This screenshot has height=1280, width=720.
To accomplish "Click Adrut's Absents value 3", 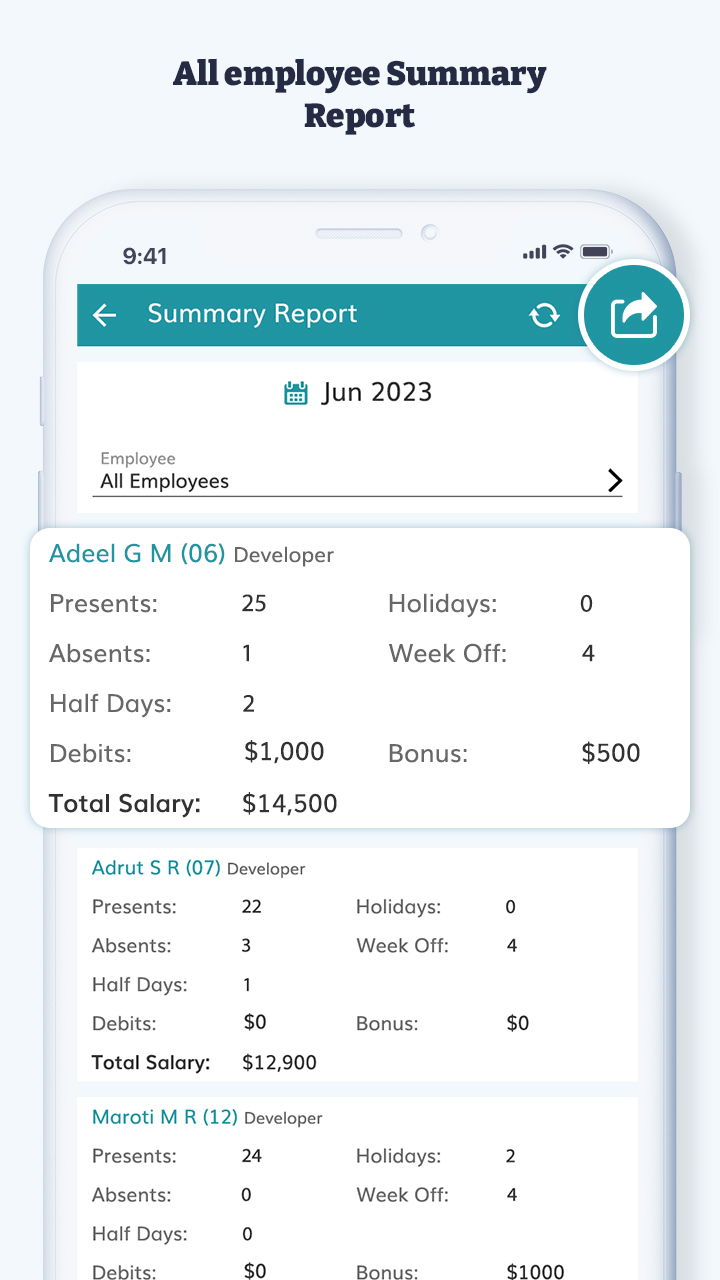I will [246, 946].
